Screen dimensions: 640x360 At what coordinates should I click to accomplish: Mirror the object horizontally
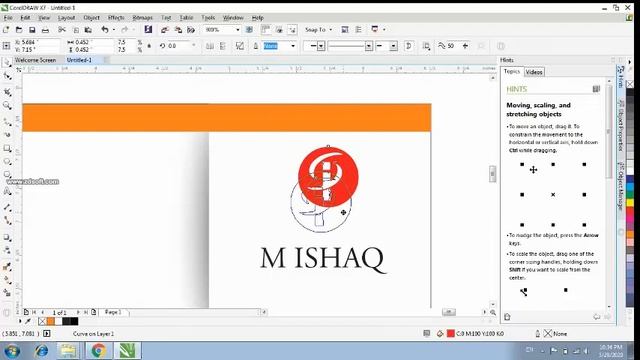pos(209,46)
